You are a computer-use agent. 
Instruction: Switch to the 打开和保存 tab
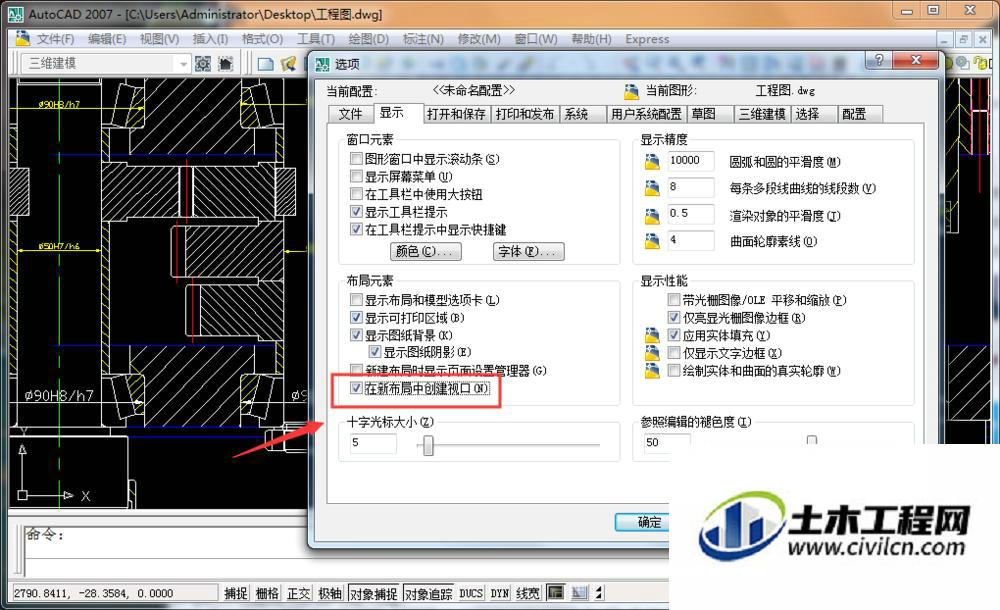[457, 114]
